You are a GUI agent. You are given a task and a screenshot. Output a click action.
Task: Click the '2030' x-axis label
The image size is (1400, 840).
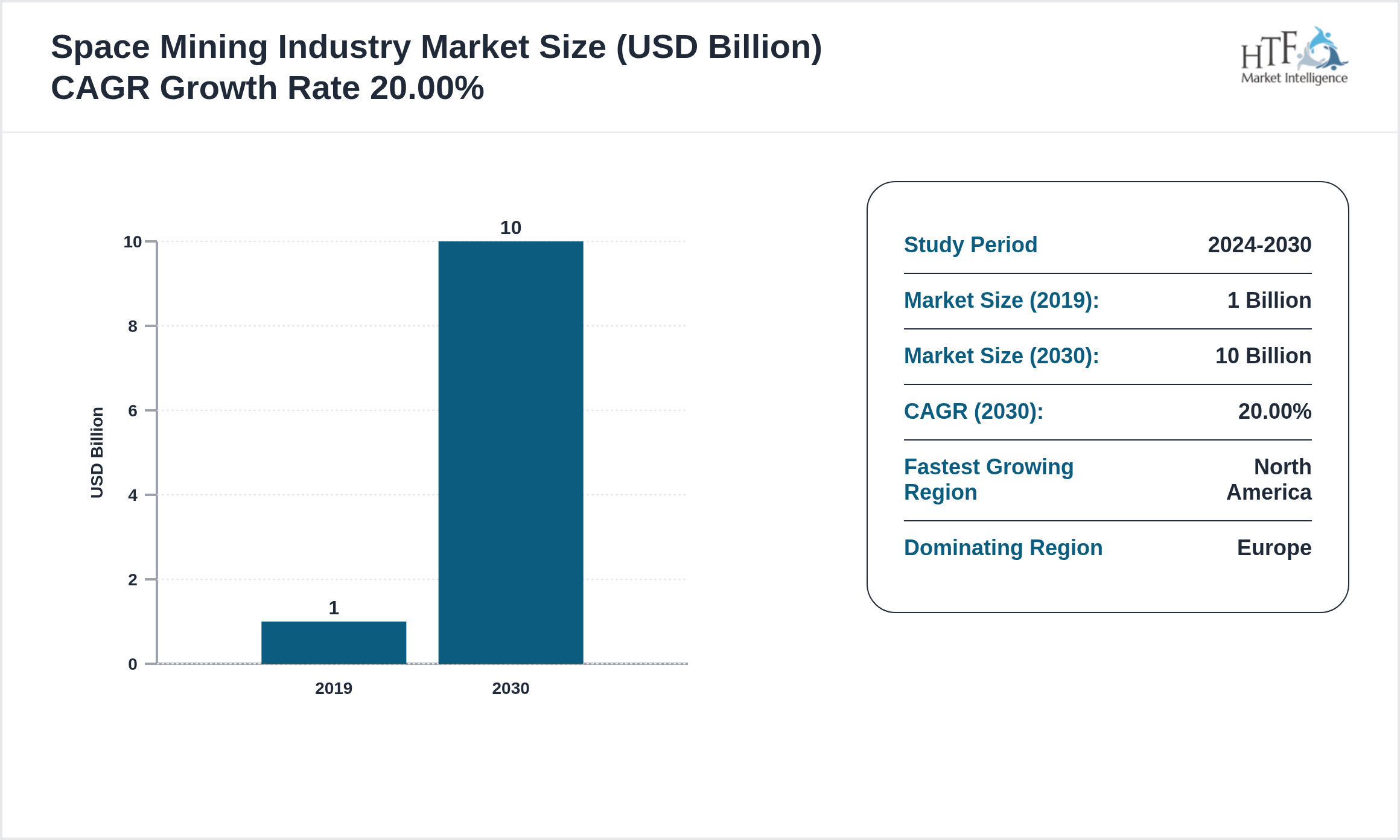tap(510, 688)
